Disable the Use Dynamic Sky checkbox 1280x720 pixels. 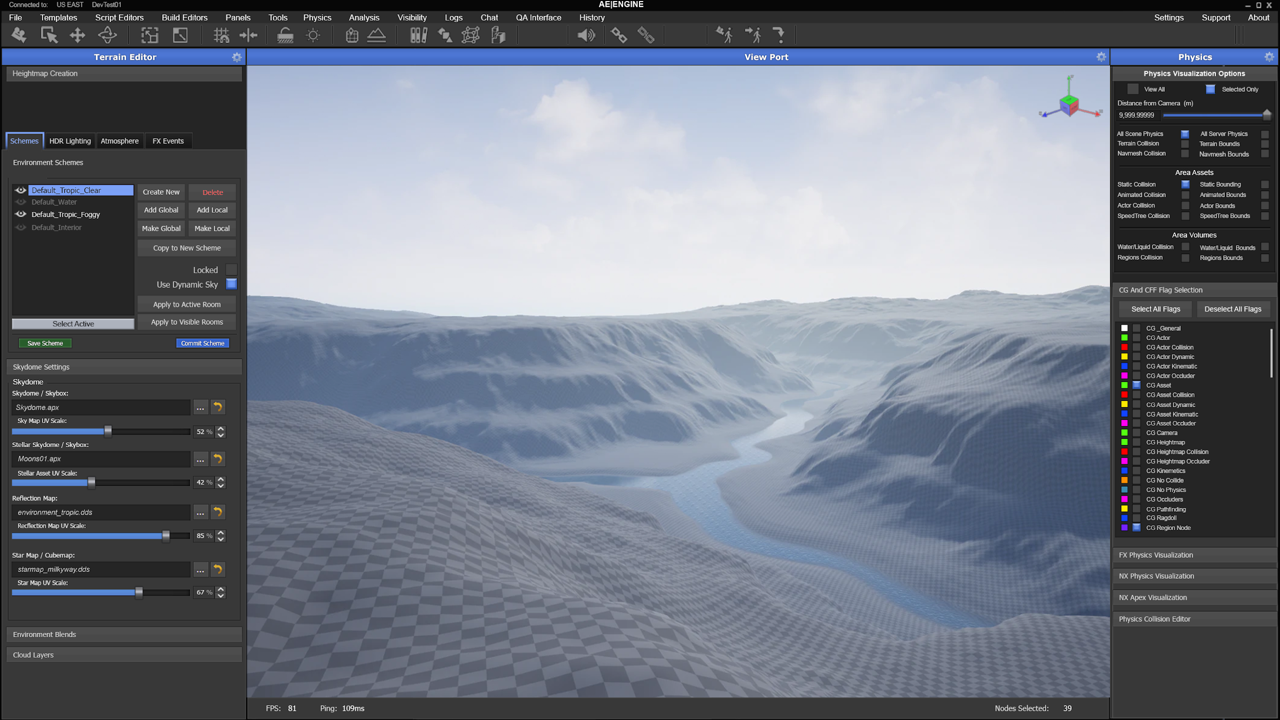point(231,285)
